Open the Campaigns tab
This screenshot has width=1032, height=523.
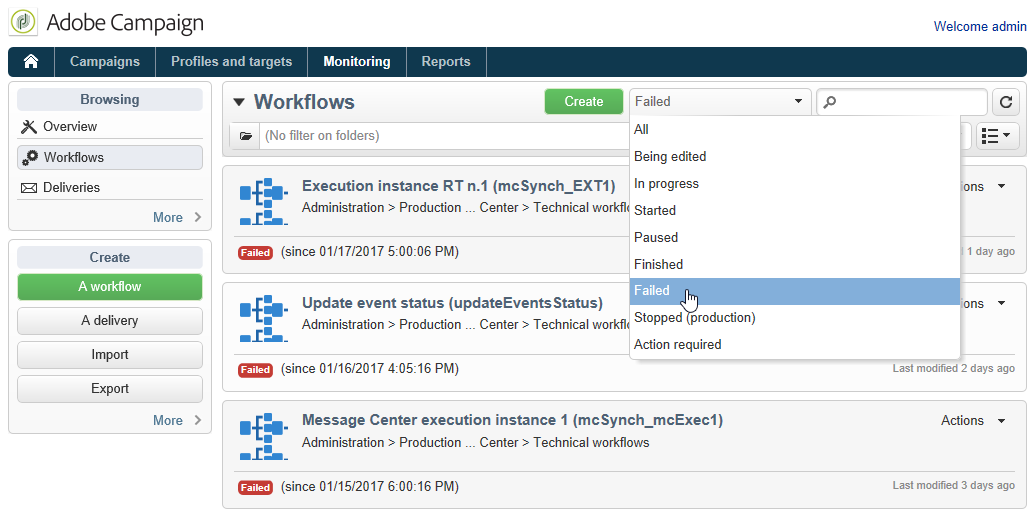pyautogui.click(x=105, y=62)
